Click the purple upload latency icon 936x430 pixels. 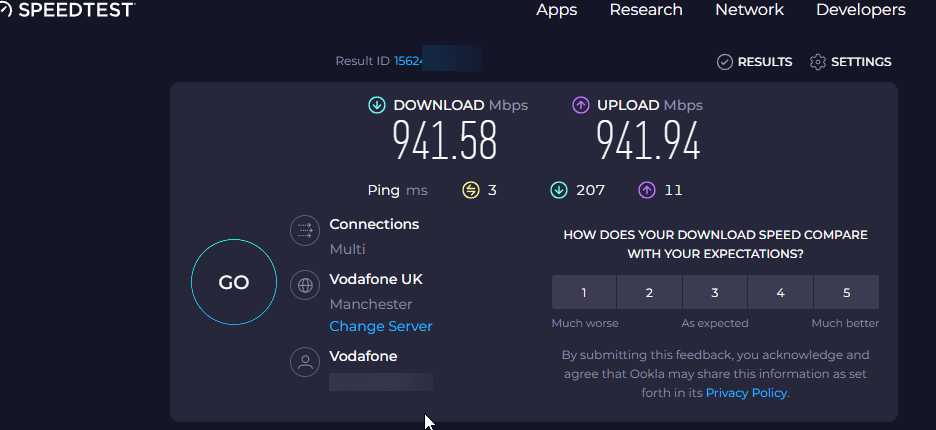(x=647, y=191)
